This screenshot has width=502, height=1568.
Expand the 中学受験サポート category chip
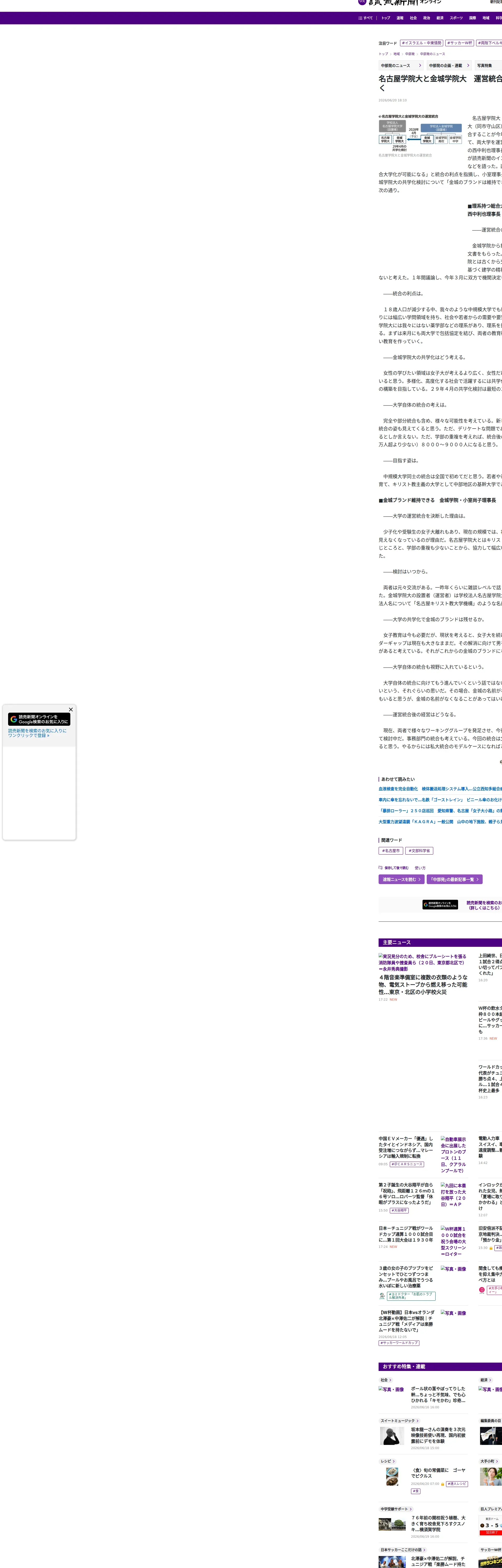tap(397, 1509)
